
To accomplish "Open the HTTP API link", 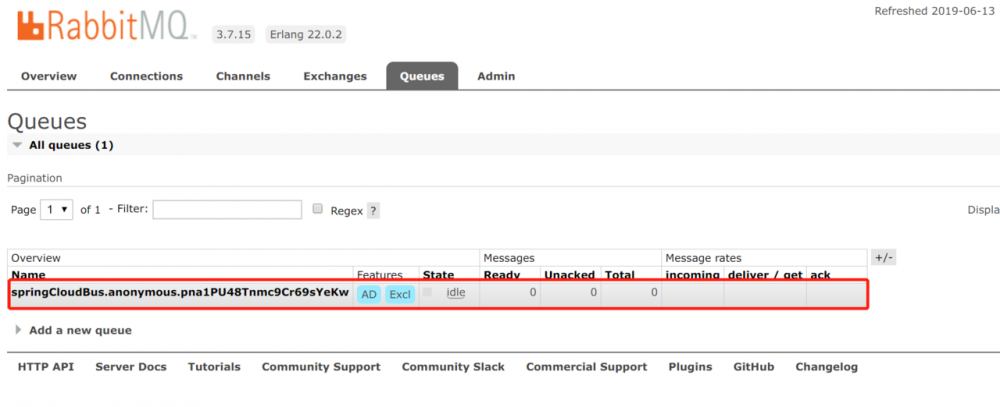I will (x=46, y=367).
